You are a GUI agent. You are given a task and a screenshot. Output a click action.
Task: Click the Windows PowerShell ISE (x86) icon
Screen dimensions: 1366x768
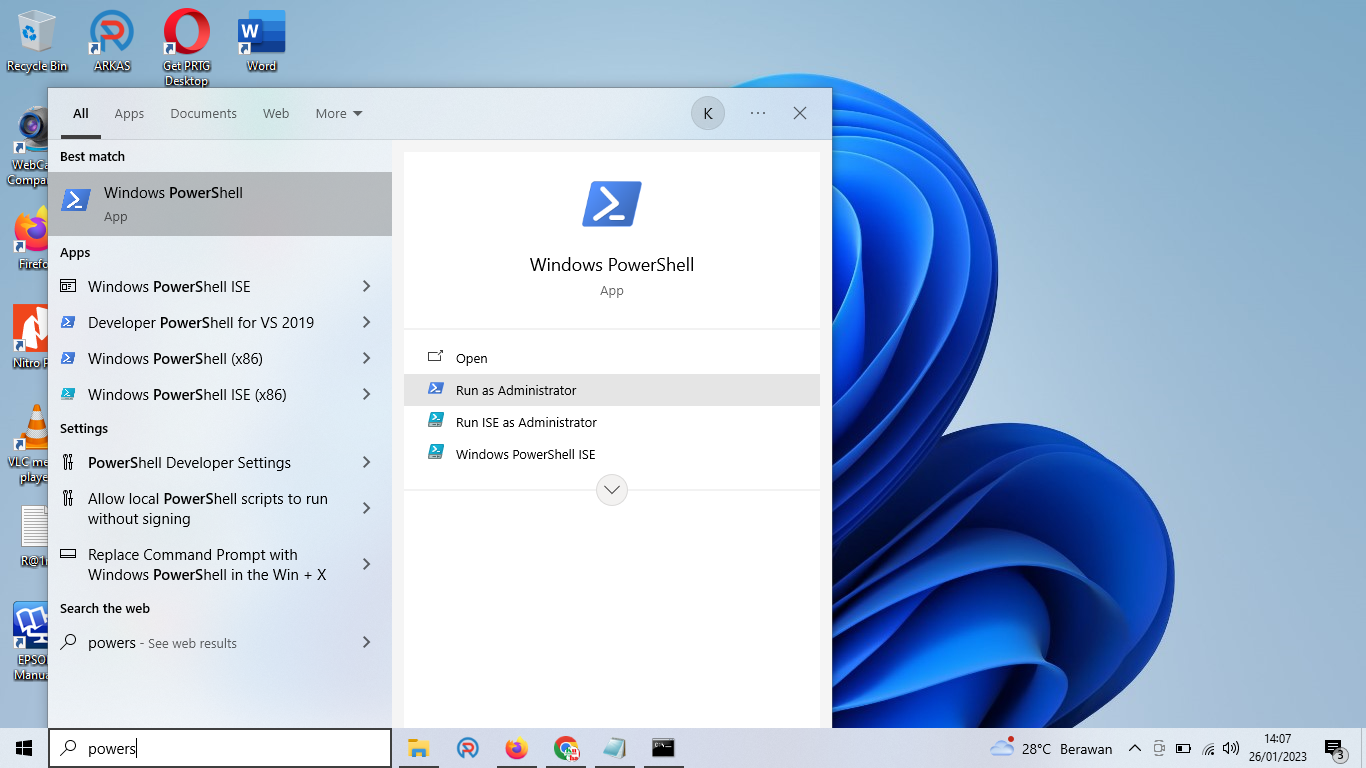(68, 394)
